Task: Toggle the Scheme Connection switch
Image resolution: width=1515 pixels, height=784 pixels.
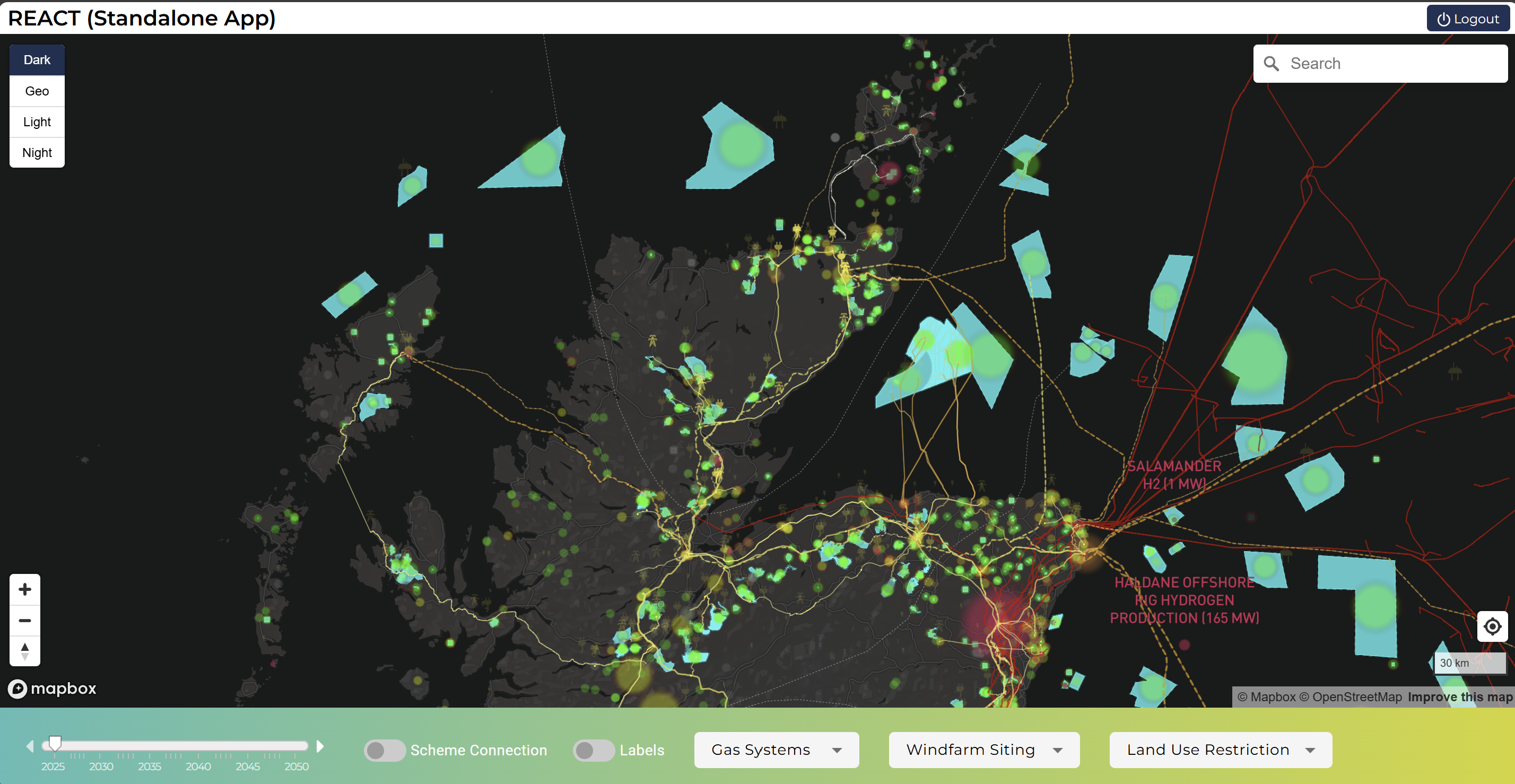Action: pos(384,750)
